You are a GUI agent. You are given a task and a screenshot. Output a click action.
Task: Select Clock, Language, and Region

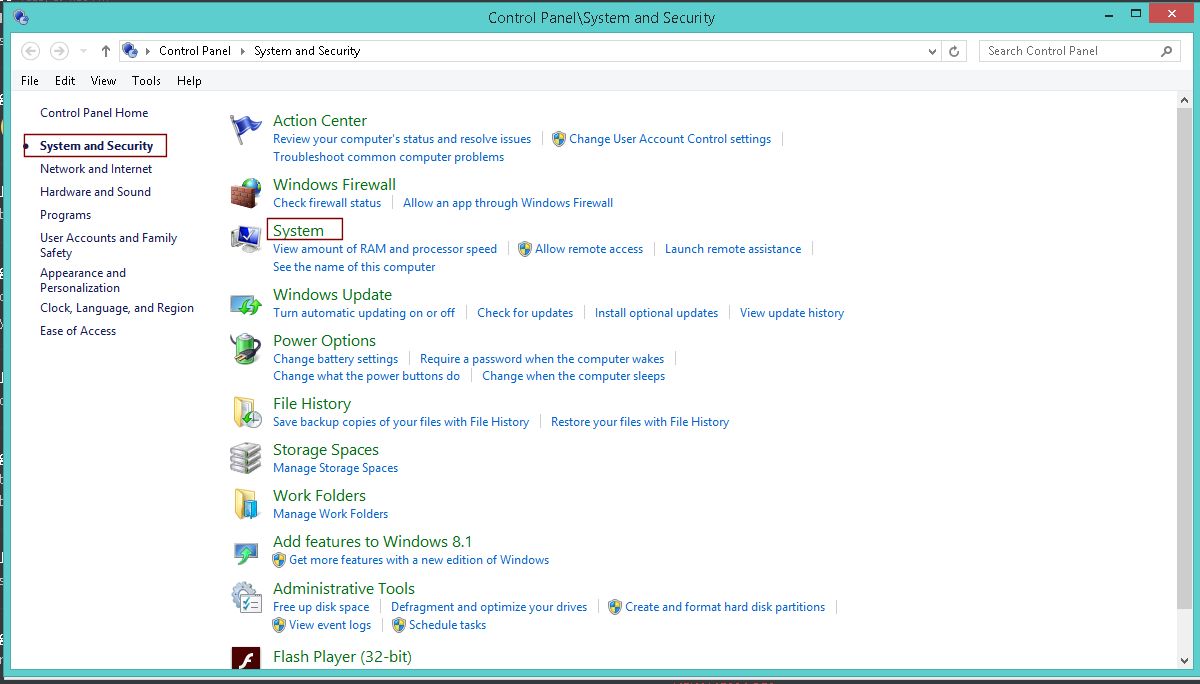click(117, 308)
